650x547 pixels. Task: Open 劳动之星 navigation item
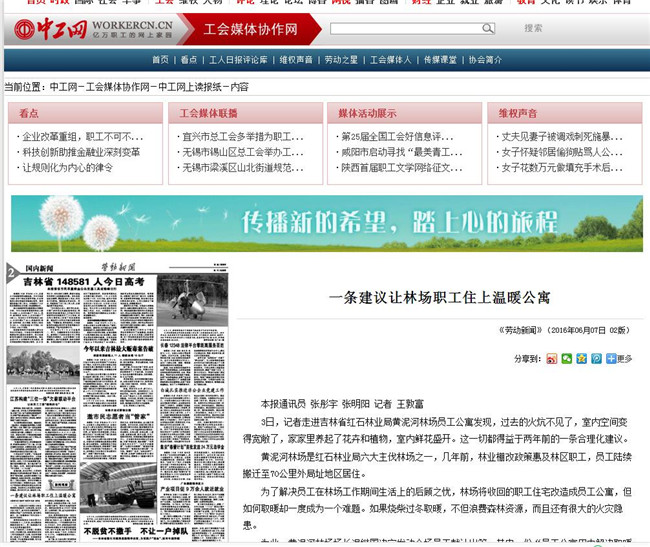click(341, 60)
